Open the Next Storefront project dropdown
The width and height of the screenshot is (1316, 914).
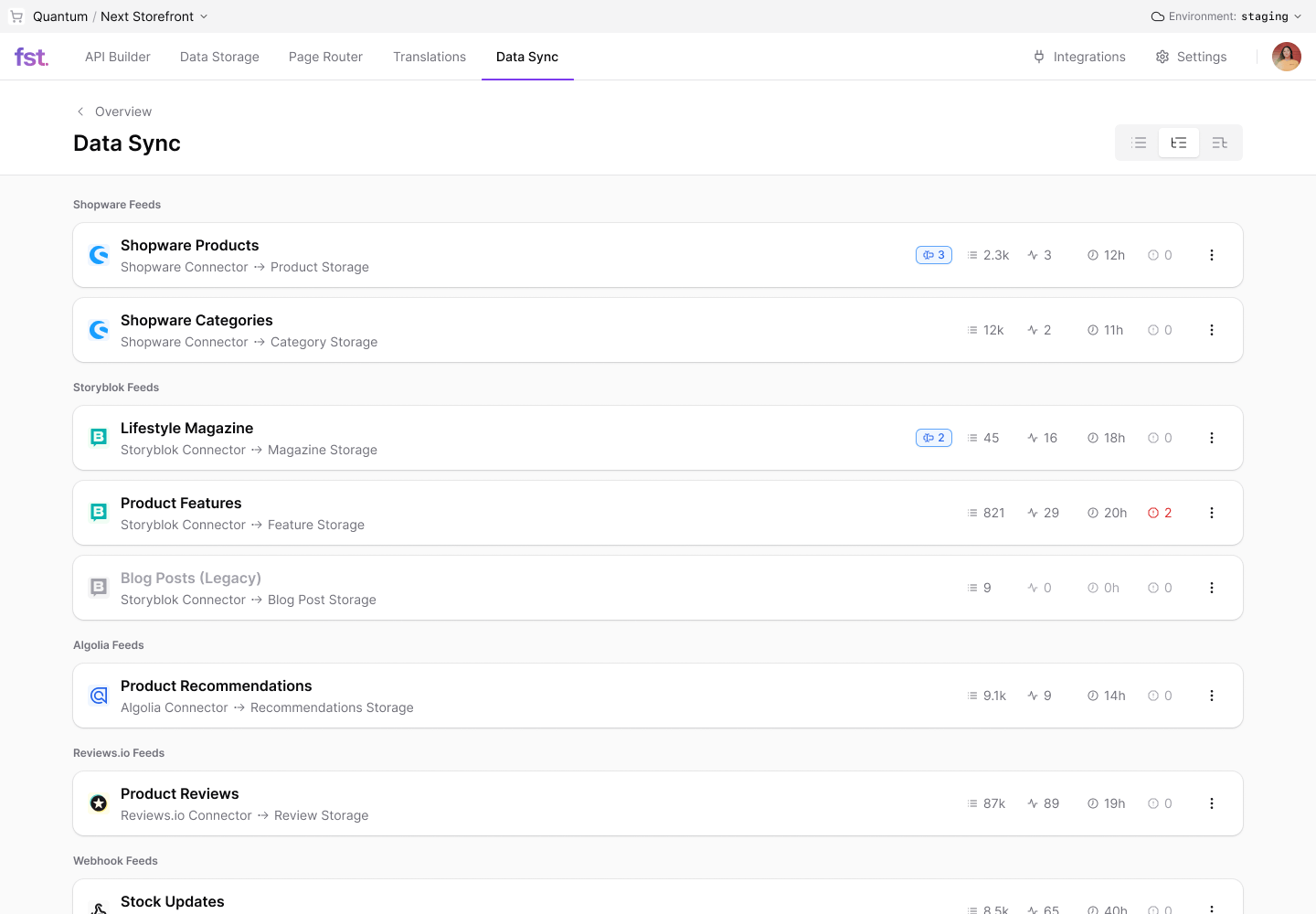154,16
